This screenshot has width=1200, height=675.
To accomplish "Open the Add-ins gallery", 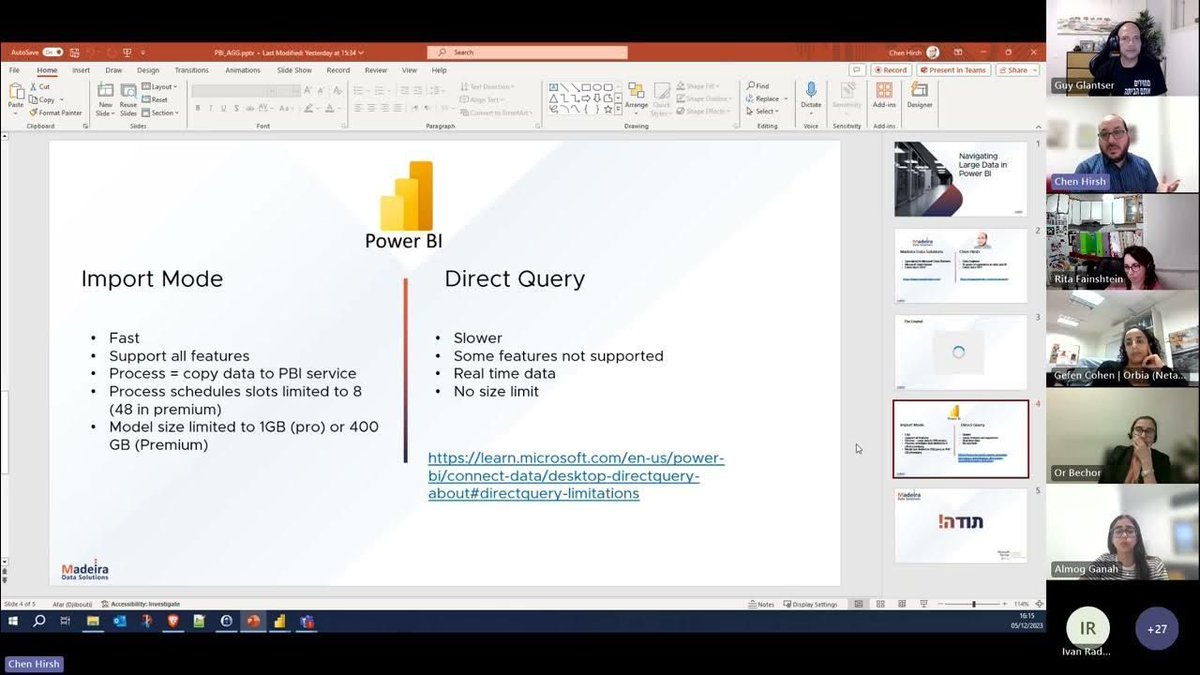I will coord(884,96).
